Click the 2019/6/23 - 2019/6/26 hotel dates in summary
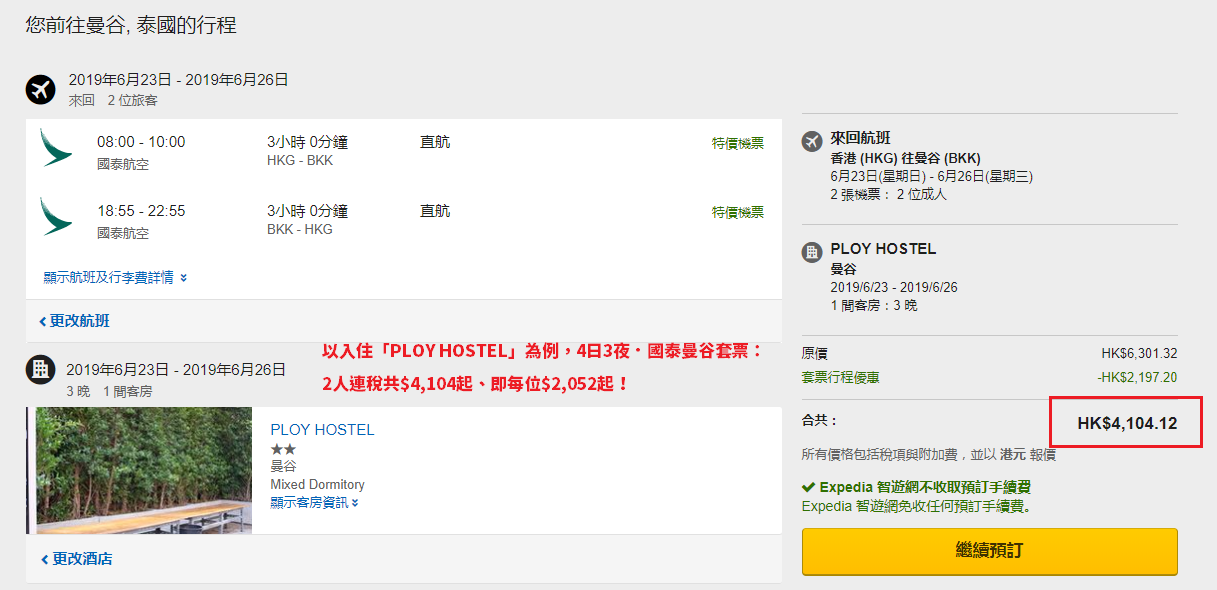The height and width of the screenshot is (590, 1217). click(894, 287)
